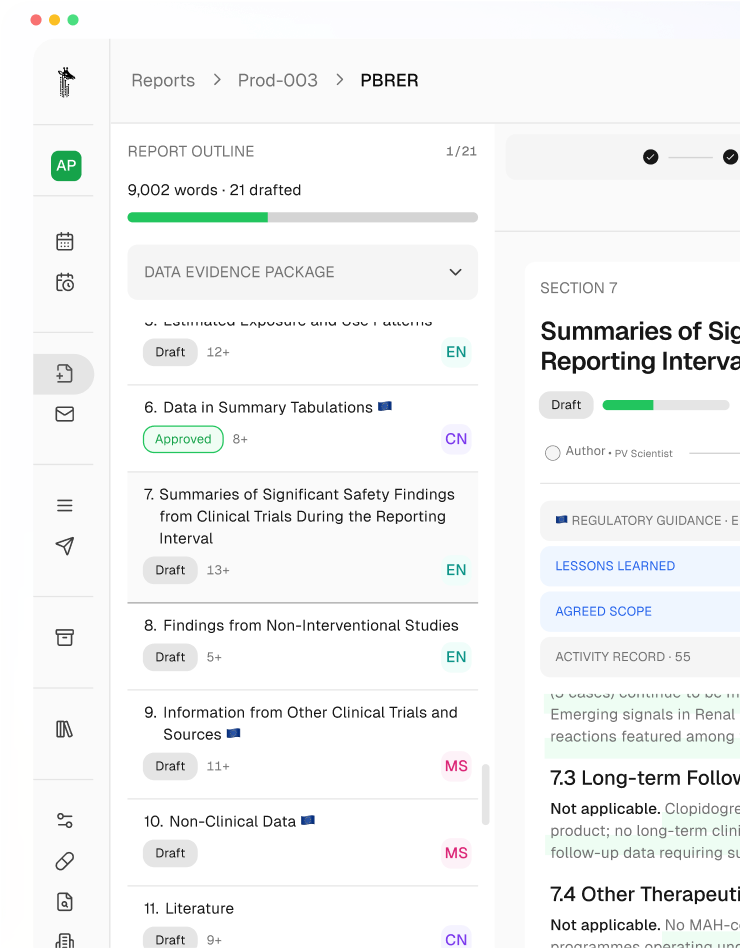Click the giraffe logo icon
The width and height of the screenshot is (740, 950).
pyautogui.click(x=66, y=82)
